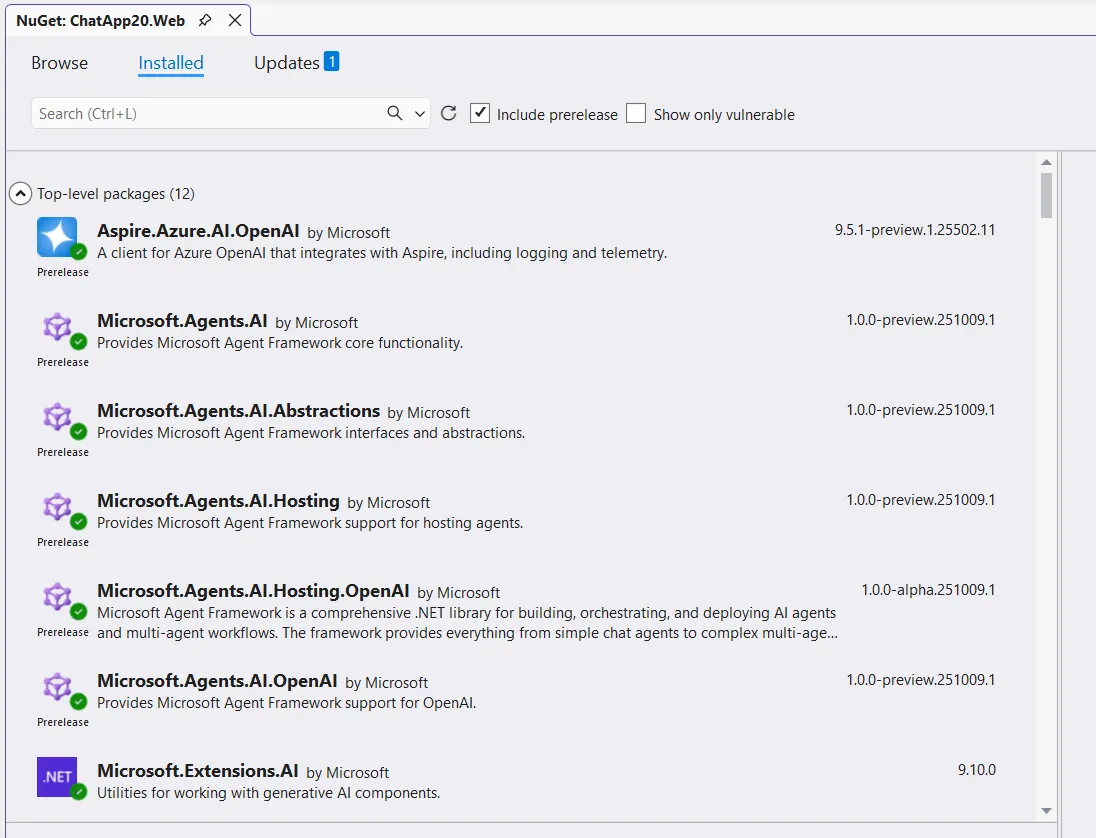Enable Show only vulnerable

pyautogui.click(x=636, y=113)
